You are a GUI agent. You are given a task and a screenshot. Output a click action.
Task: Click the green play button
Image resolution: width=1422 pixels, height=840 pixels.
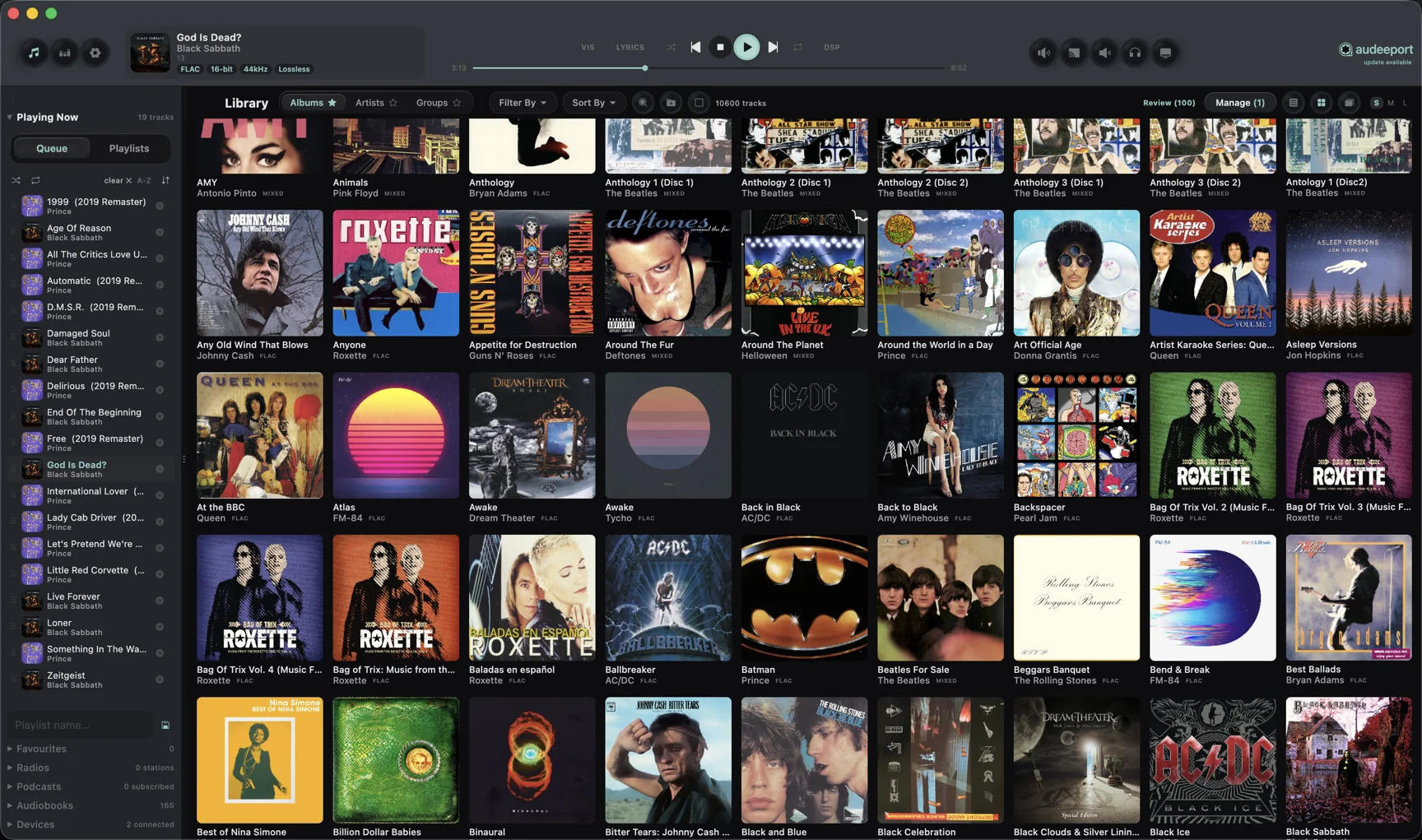coord(746,48)
